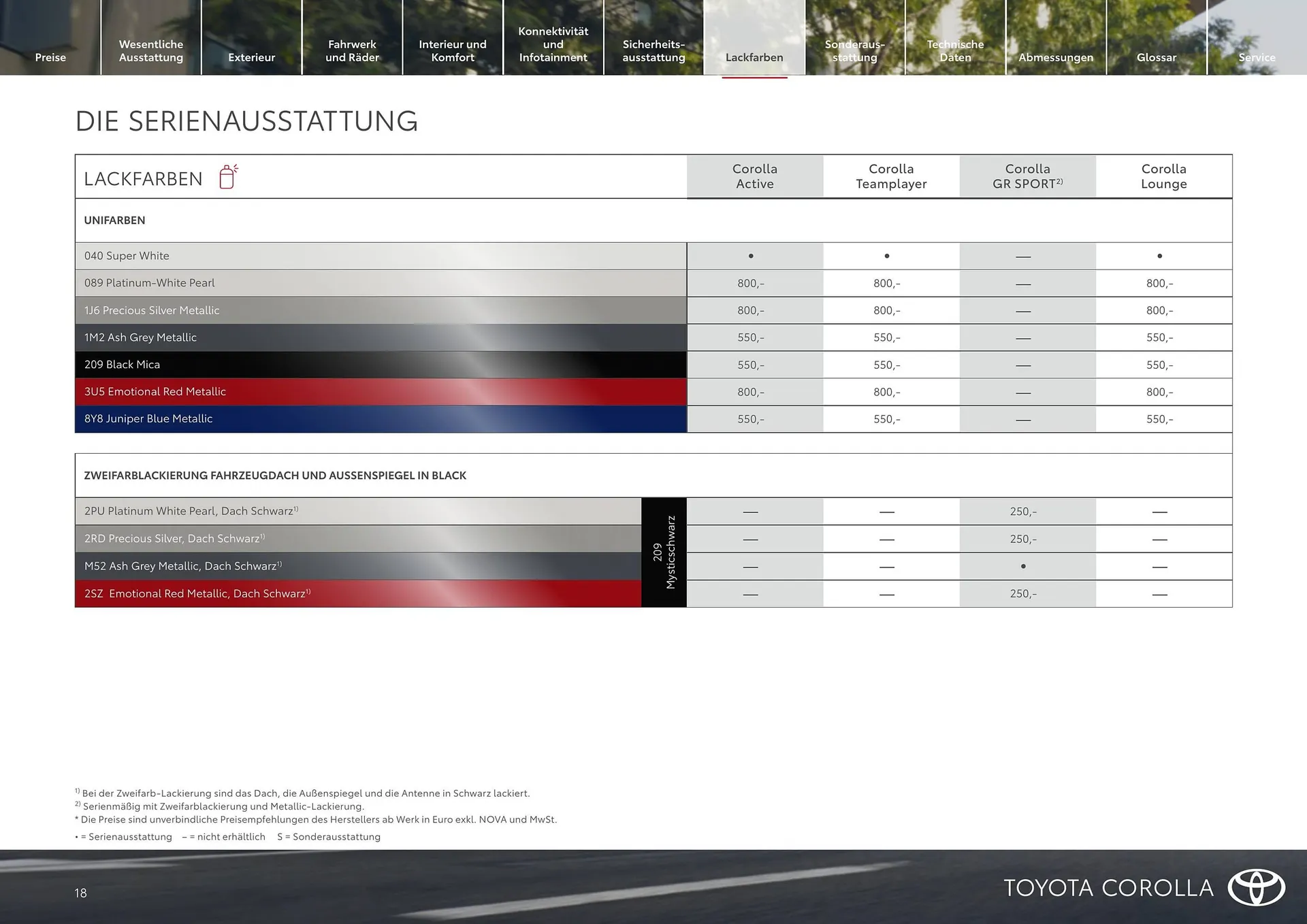
Task: Open Konnektivität und Infotainment tab
Action: tap(553, 44)
